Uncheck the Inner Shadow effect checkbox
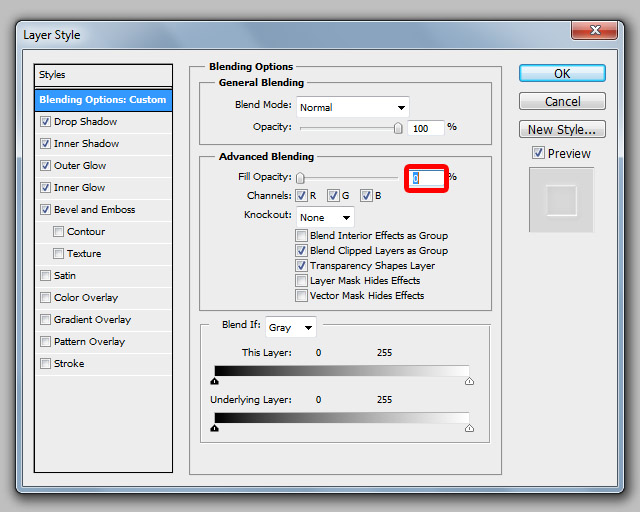 (45, 144)
